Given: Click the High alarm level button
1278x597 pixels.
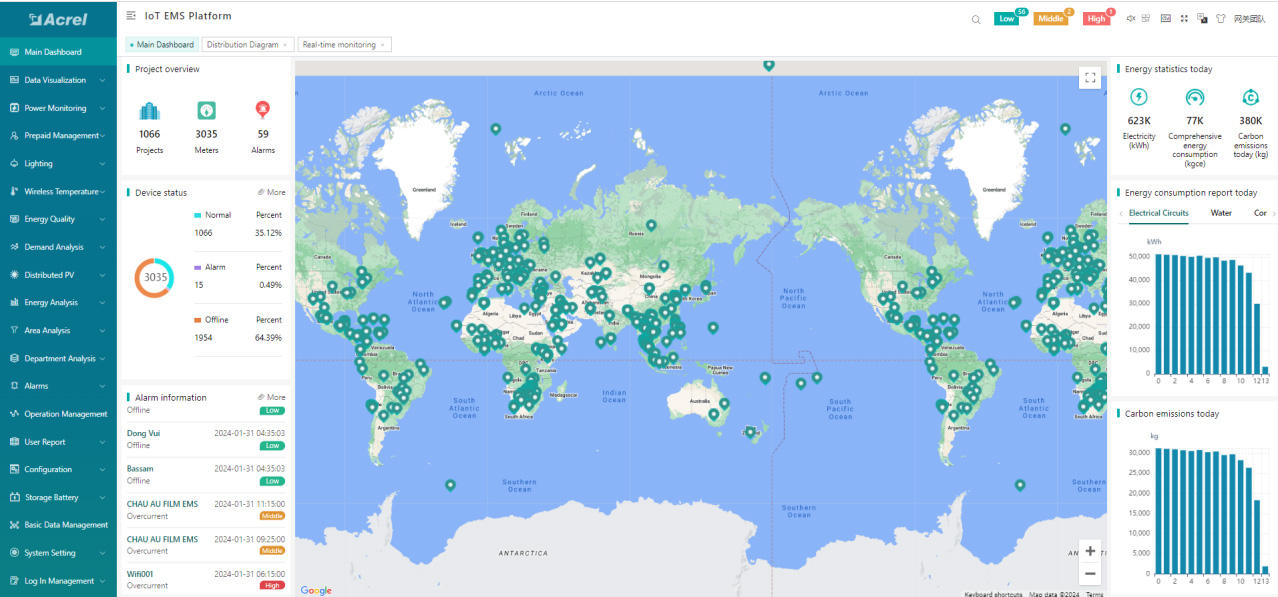Looking at the screenshot, I should pyautogui.click(x=1096, y=19).
